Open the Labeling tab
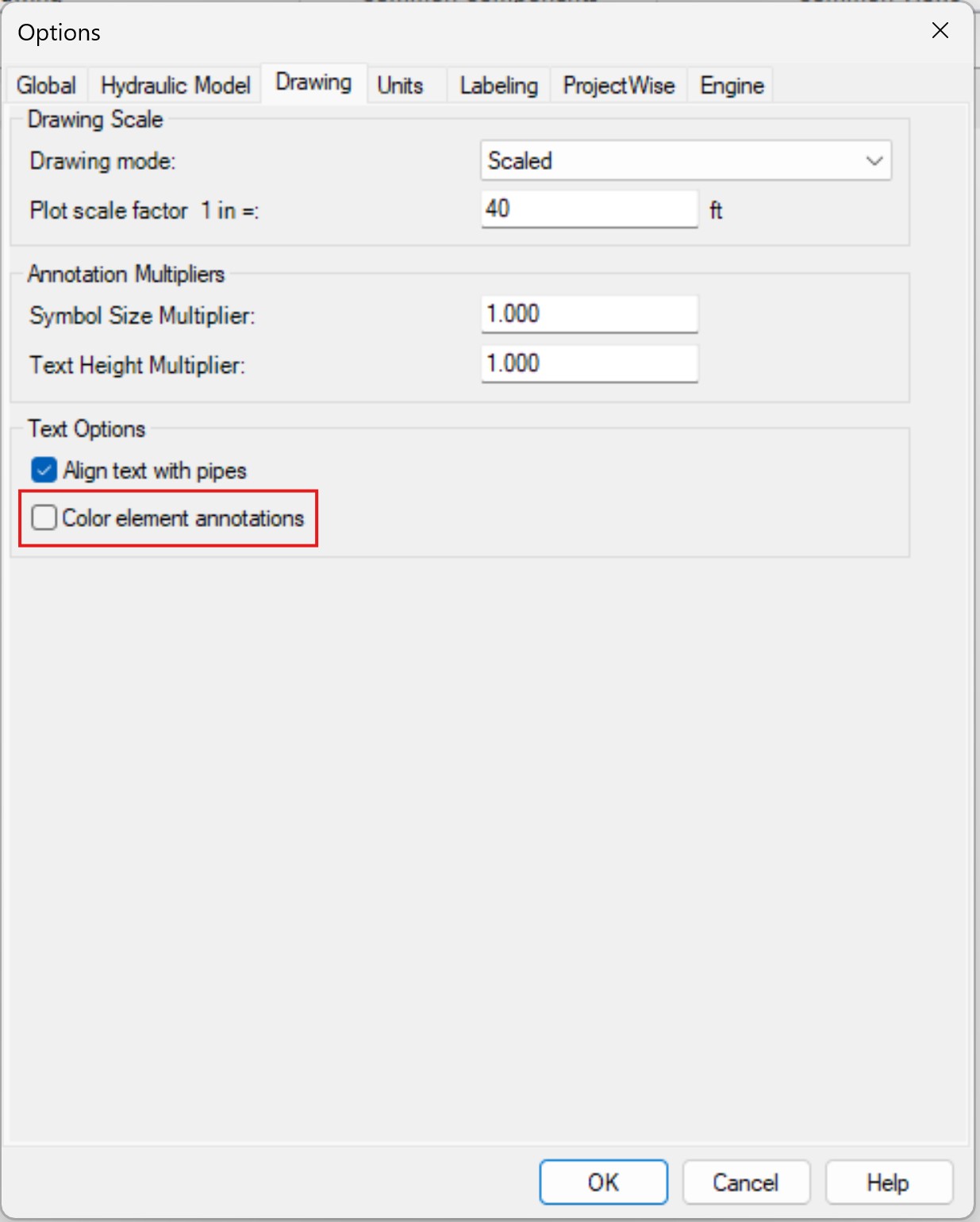Viewport: 980px width, 1222px height. pos(498,86)
